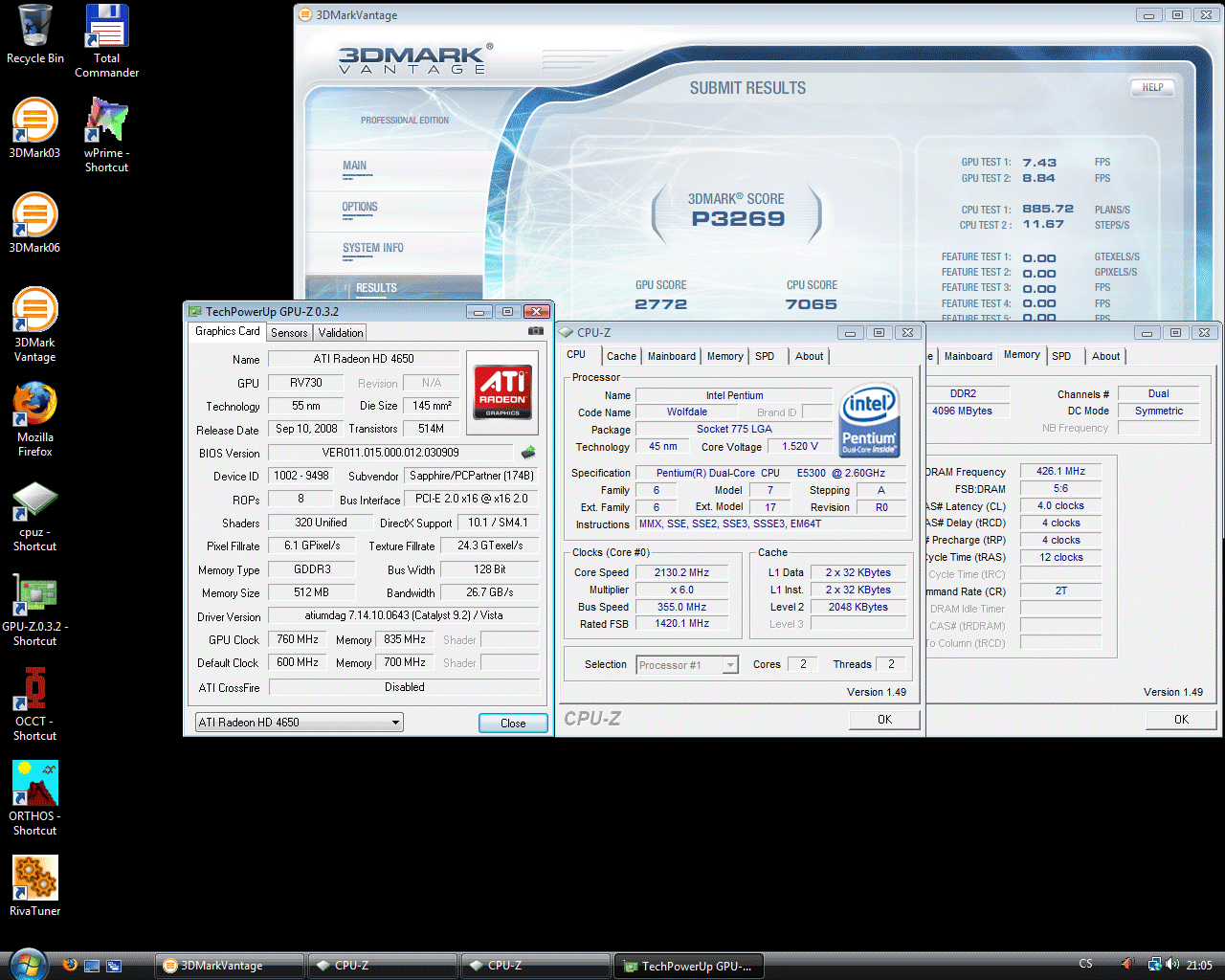This screenshot has width=1225, height=980.
Task: Click the ATI Radeon logo in GPU-Z
Action: (502, 390)
